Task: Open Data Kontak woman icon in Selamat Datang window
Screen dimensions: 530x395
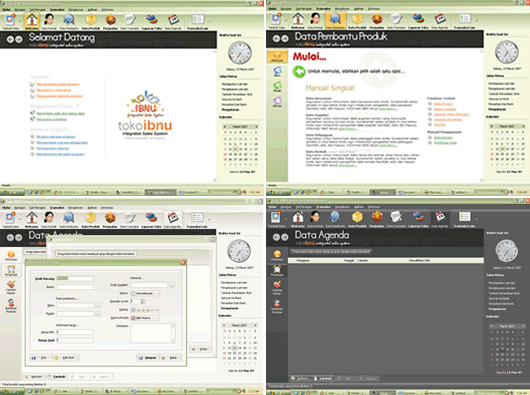Action: (49, 19)
